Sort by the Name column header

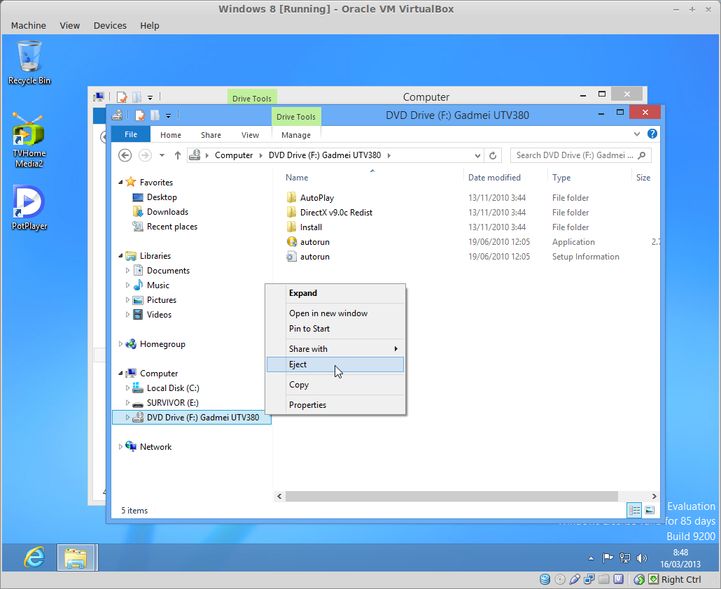click(297, 177)
